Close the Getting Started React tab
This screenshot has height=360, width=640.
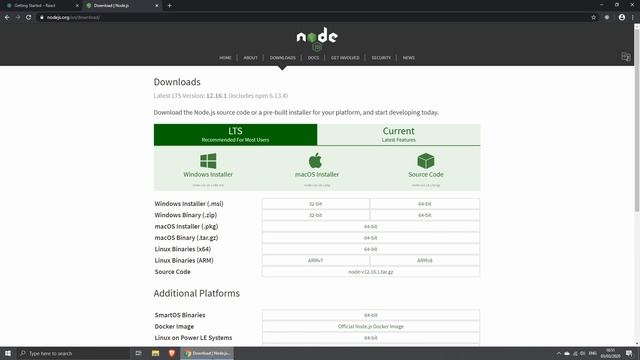click(77, 6)
